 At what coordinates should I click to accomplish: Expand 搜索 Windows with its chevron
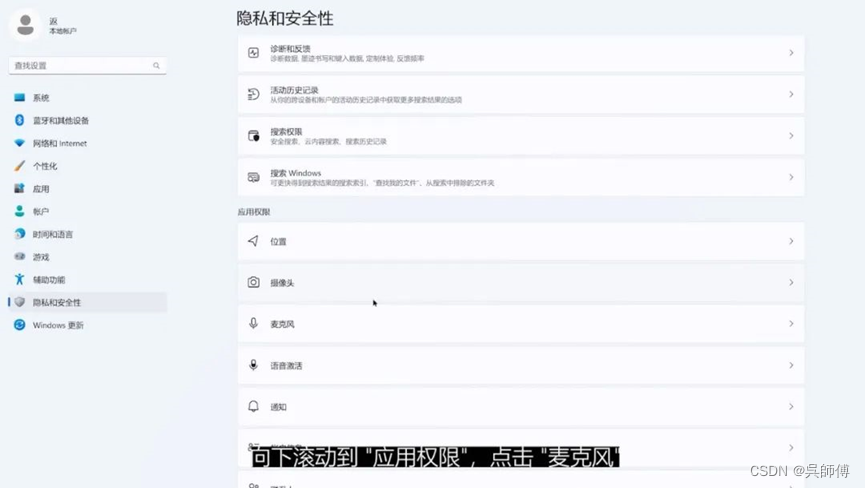pos(791,177)
